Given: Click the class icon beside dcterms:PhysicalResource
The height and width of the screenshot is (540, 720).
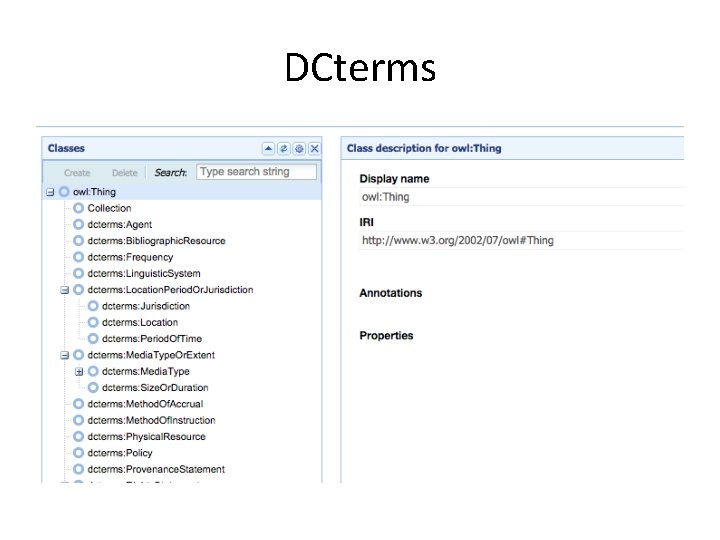Looking at the screenshot, I should click(x=79, y=436).
